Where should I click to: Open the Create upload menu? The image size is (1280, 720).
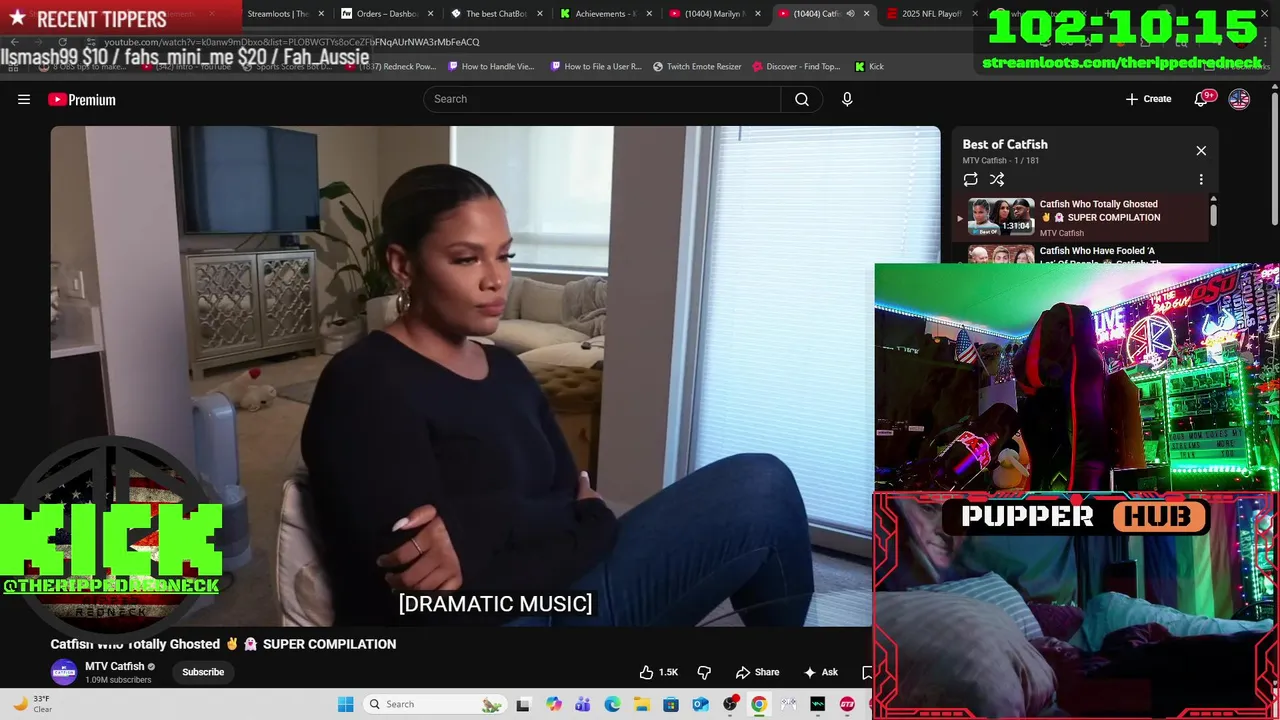(x=1148, y=99)
